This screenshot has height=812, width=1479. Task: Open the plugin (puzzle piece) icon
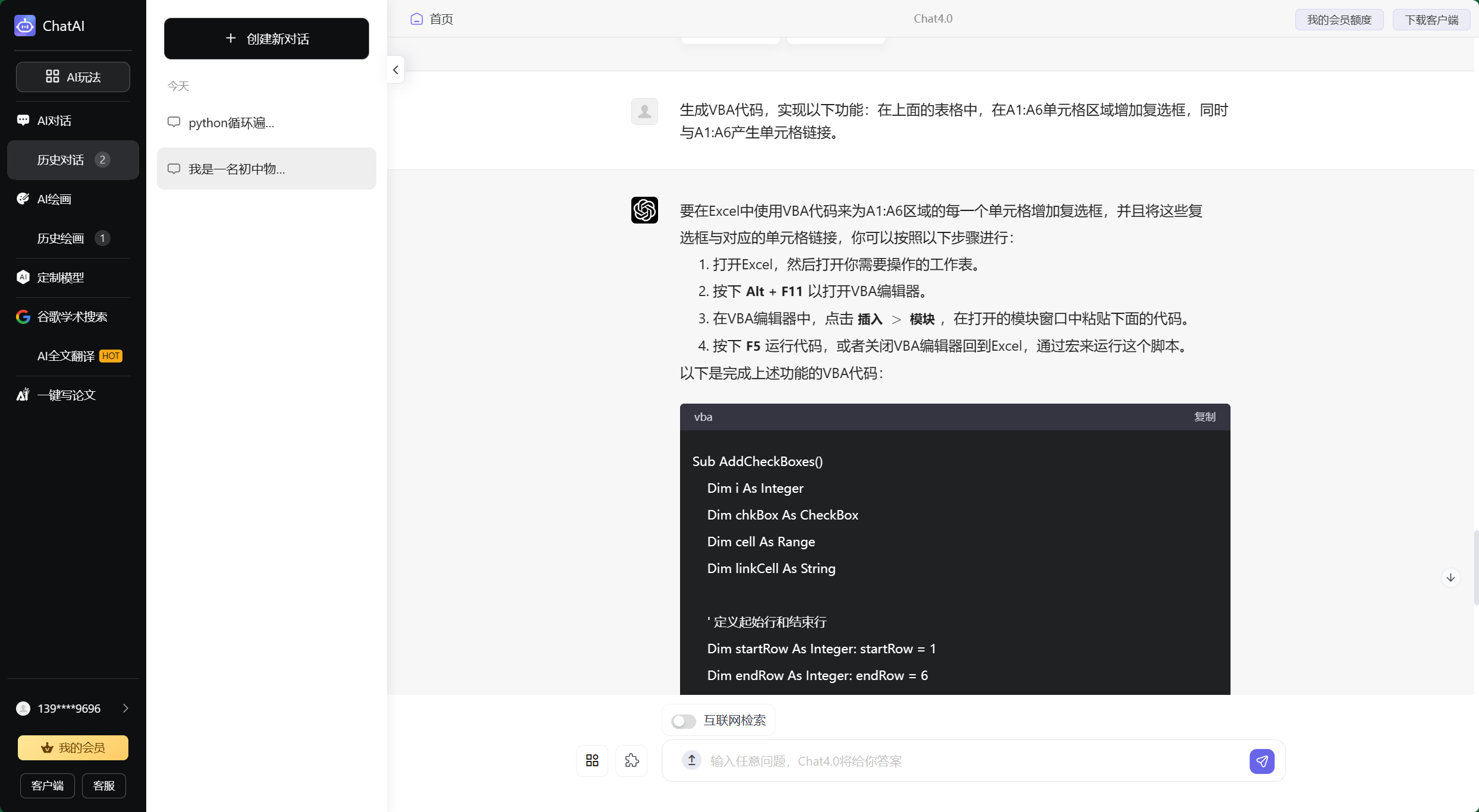tap(632, 761)
